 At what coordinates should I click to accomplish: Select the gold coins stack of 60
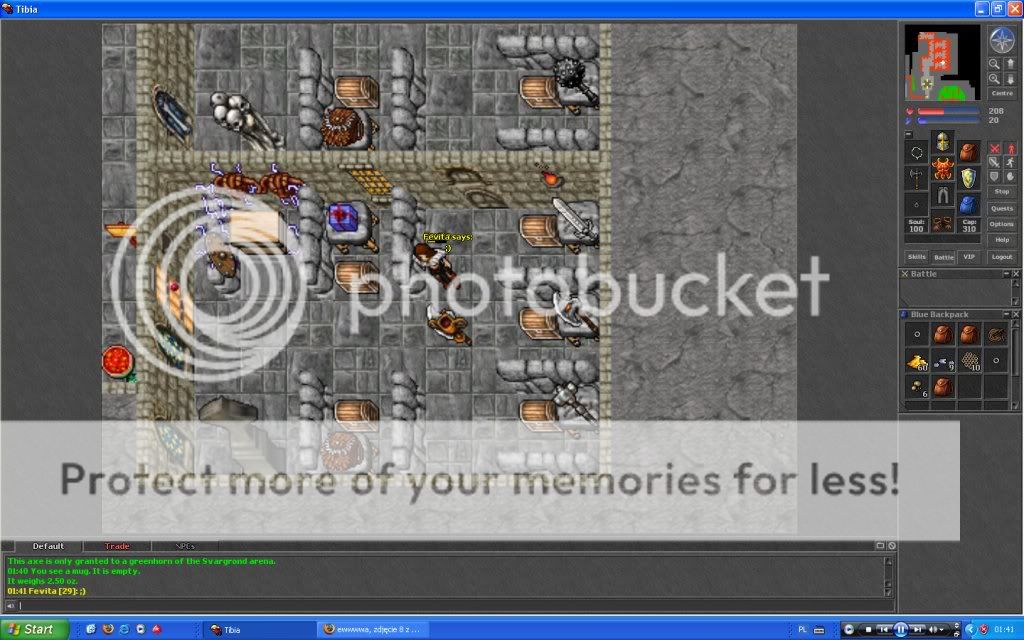tap(917, 360)
